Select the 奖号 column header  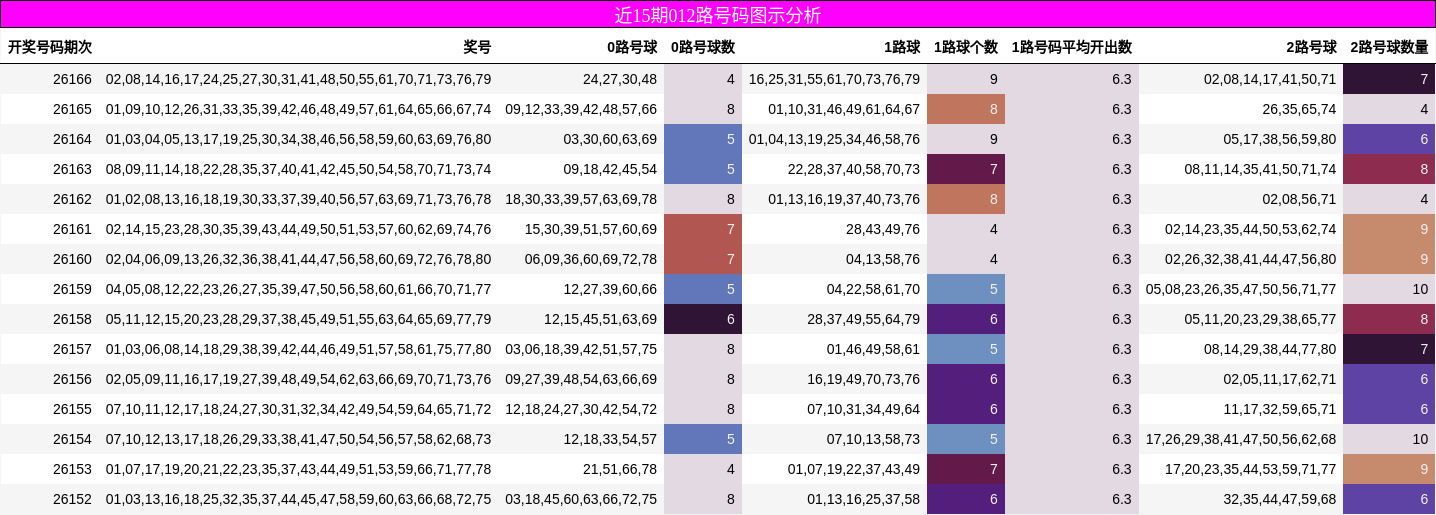[477, 47]
